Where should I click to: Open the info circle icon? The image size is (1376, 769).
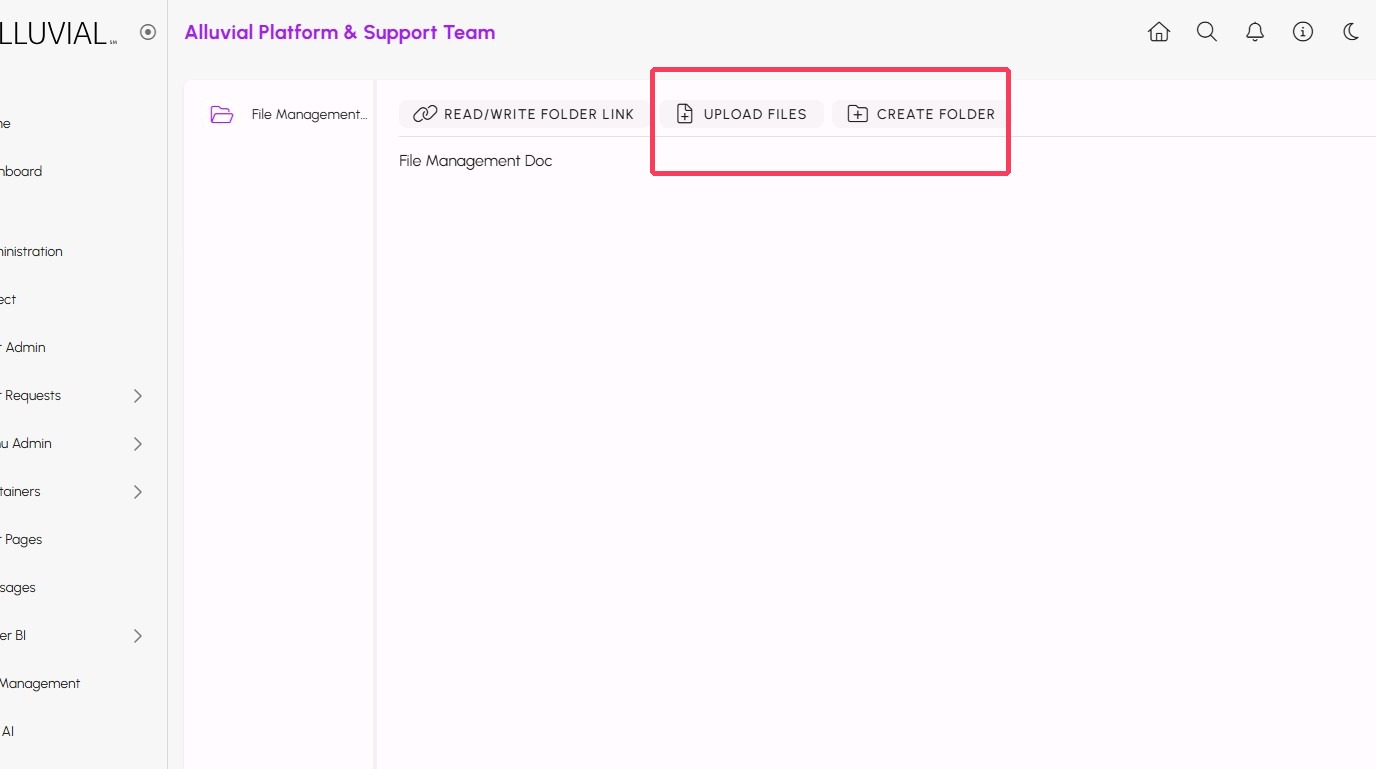[x=1303, y=32]
